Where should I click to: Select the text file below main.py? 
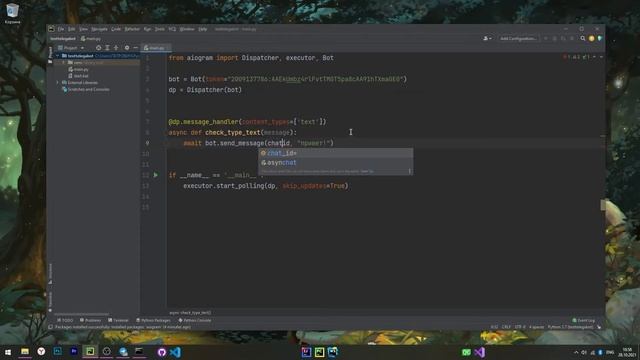[78, 76]
